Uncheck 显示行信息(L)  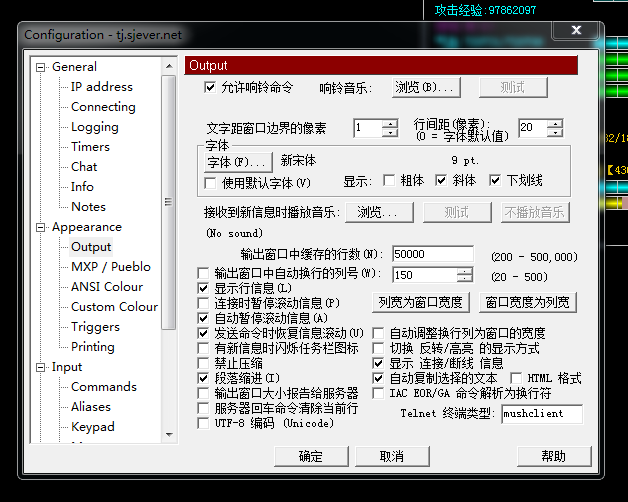pyautogui.click(x=203, y=288)
